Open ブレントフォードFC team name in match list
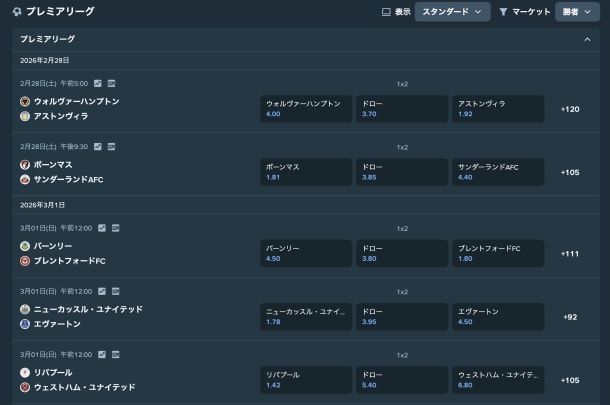The height and width of the screenshot is (405, 610). tap(70, 261)
